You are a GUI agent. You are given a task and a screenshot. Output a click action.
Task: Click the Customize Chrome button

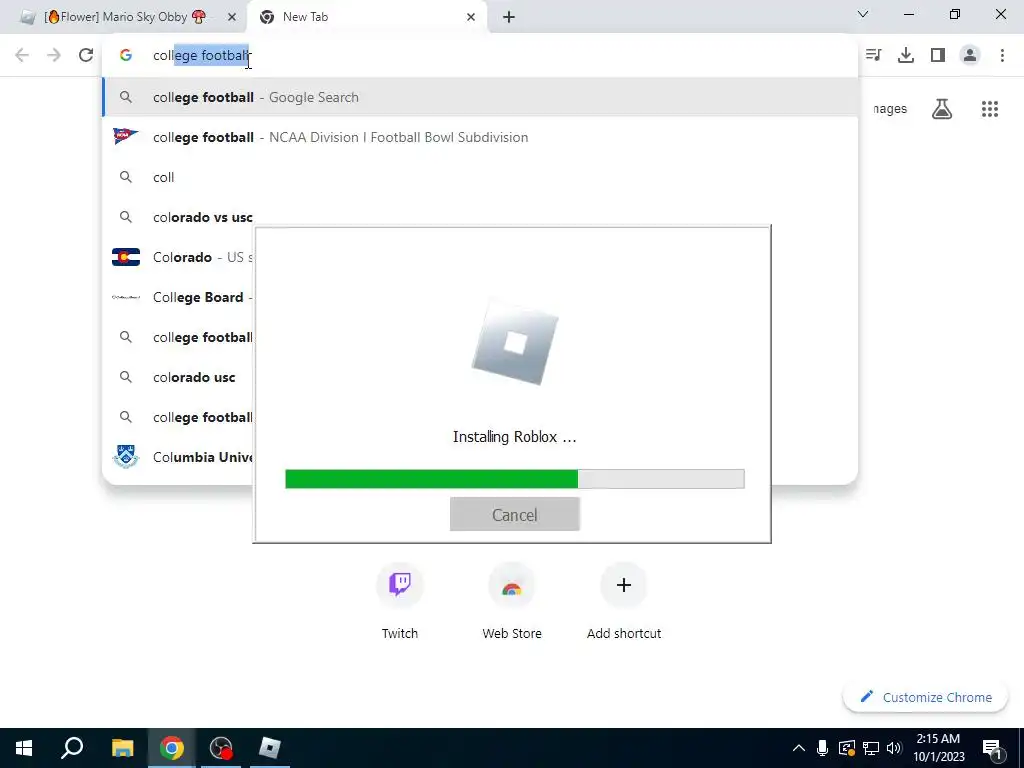coord(925,697)
